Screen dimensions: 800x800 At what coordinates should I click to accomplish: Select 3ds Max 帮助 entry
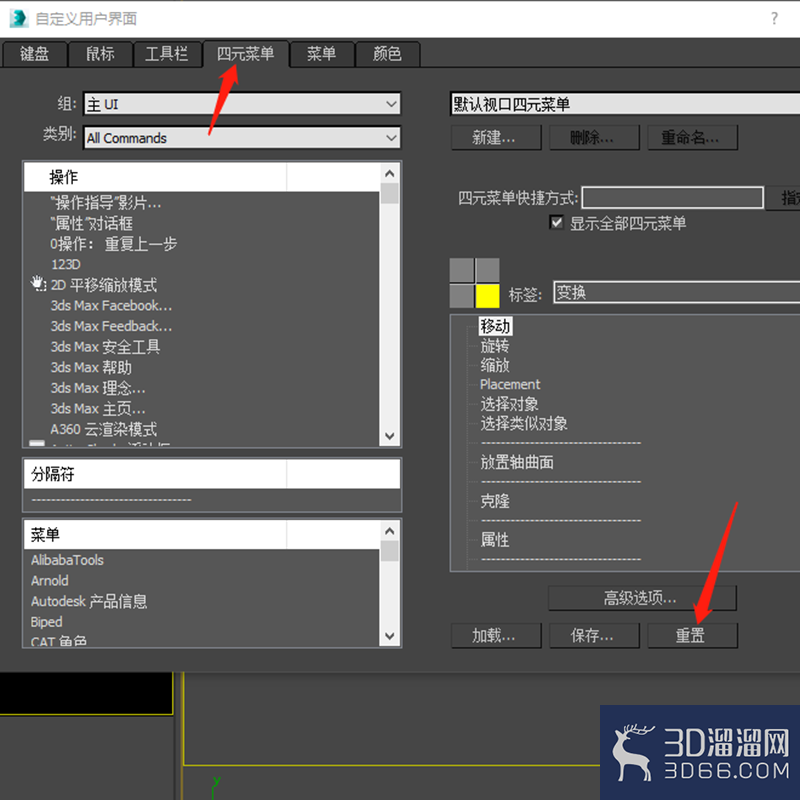point(91,367)
